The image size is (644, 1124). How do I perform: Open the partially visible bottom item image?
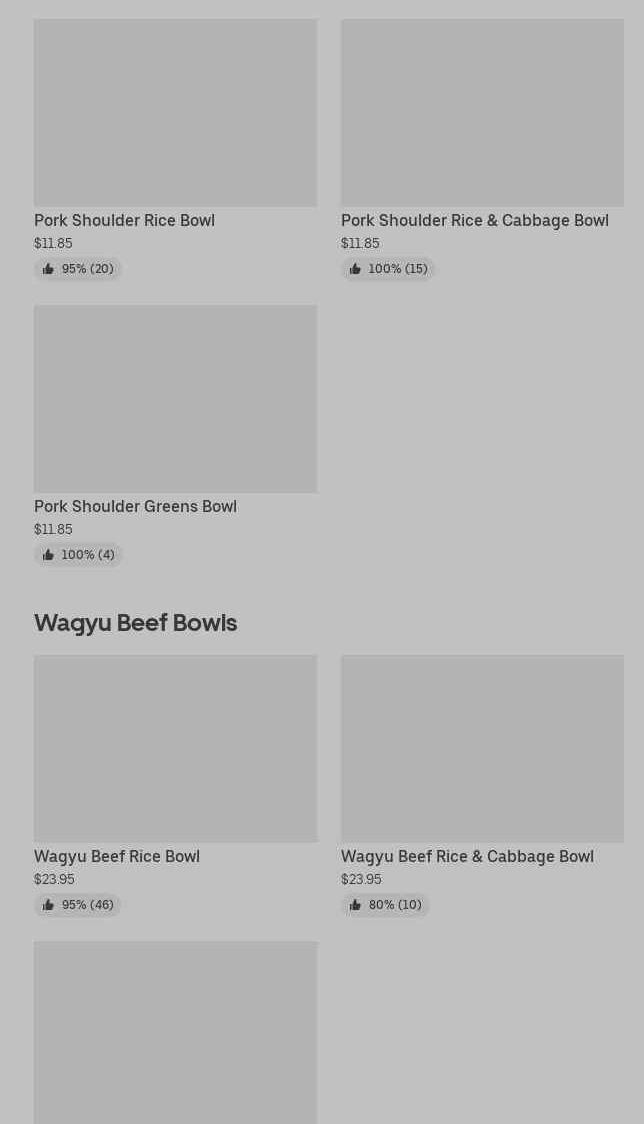175,1032
